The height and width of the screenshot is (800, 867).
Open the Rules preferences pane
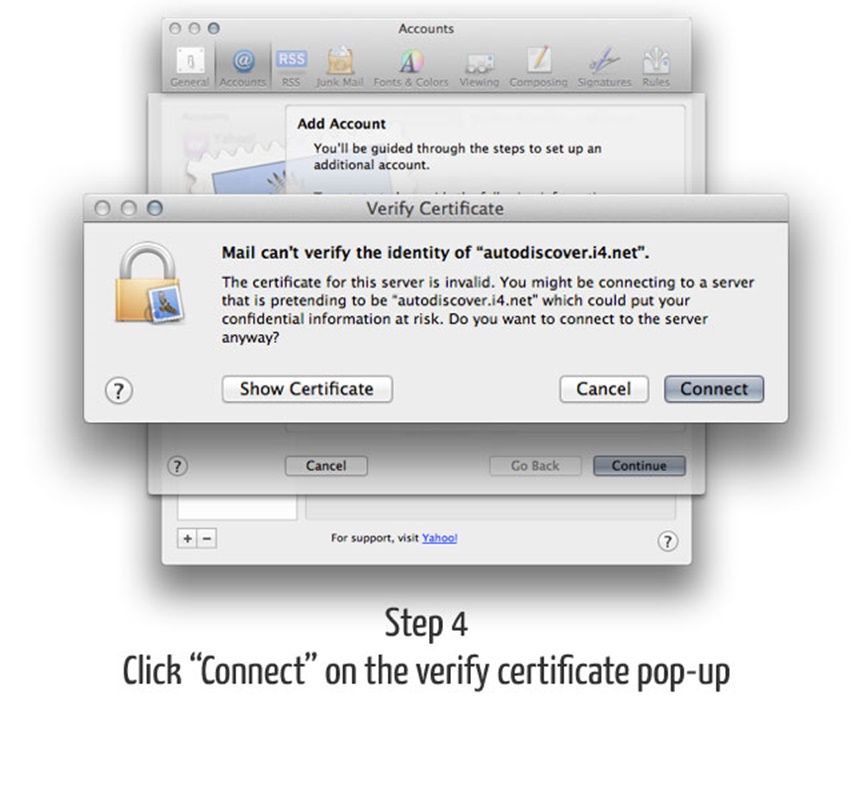[x=656, y=67]
